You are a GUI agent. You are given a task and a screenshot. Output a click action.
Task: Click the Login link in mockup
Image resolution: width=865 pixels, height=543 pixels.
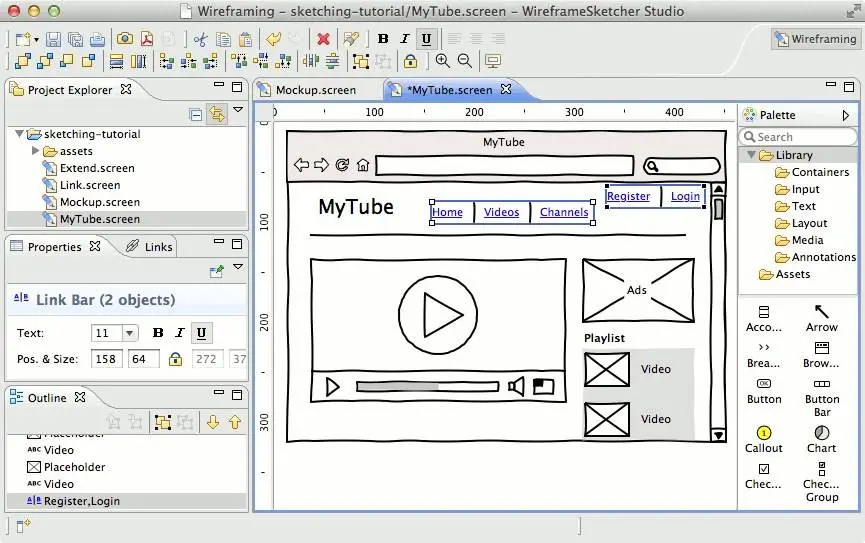point(685,196)
